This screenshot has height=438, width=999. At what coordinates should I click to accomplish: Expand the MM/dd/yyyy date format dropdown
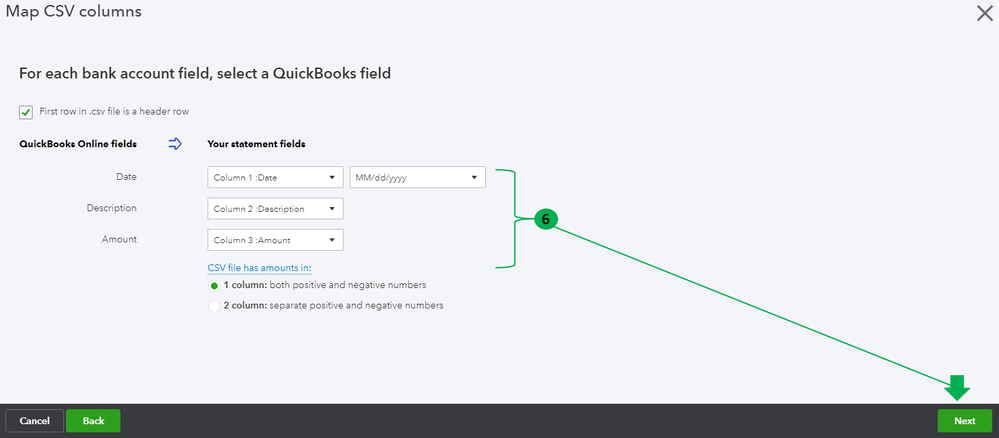[x=417, y=177]
